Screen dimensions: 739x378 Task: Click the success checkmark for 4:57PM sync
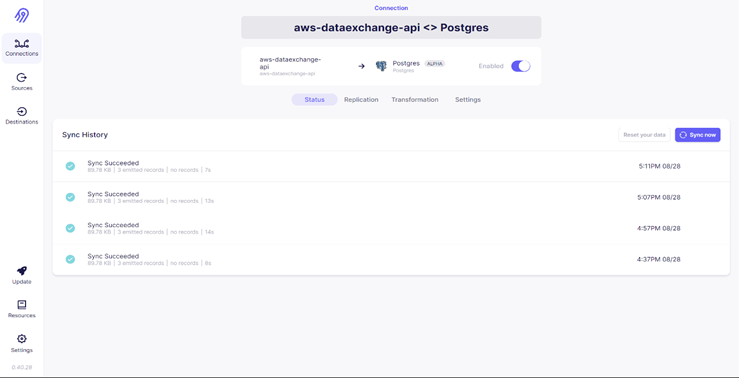click(x=70, y=228)
